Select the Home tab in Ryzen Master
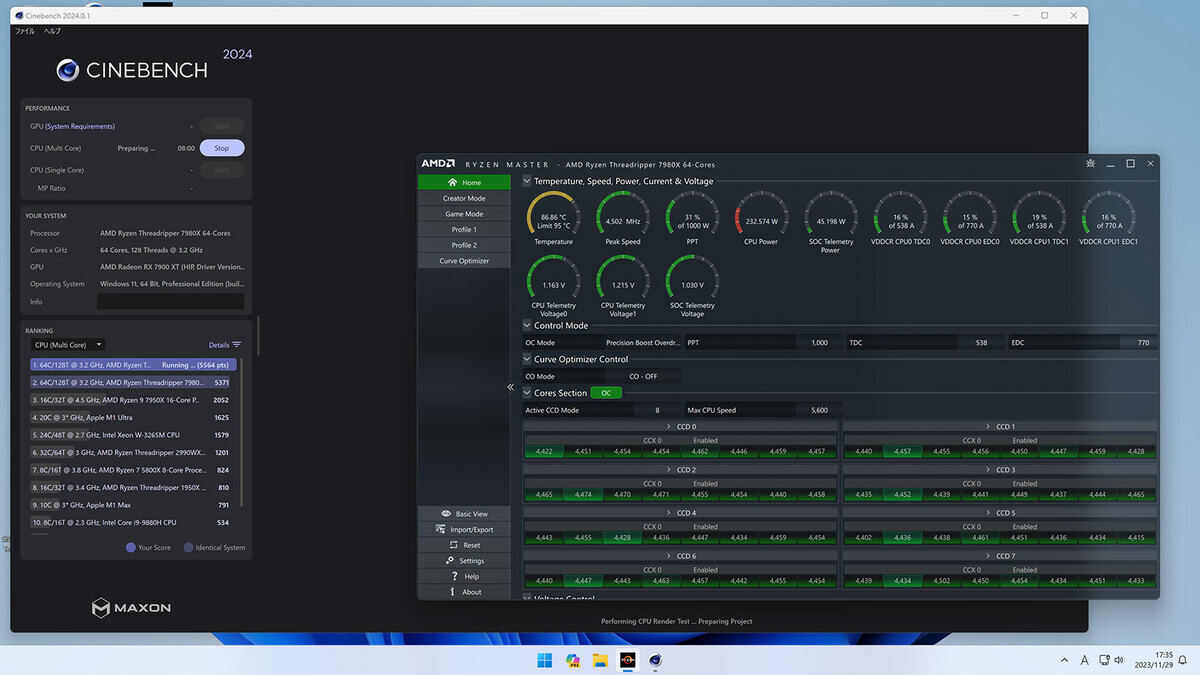Image resolution: width=1200 pixels, height=675 pixels. (x=464, y=182)
